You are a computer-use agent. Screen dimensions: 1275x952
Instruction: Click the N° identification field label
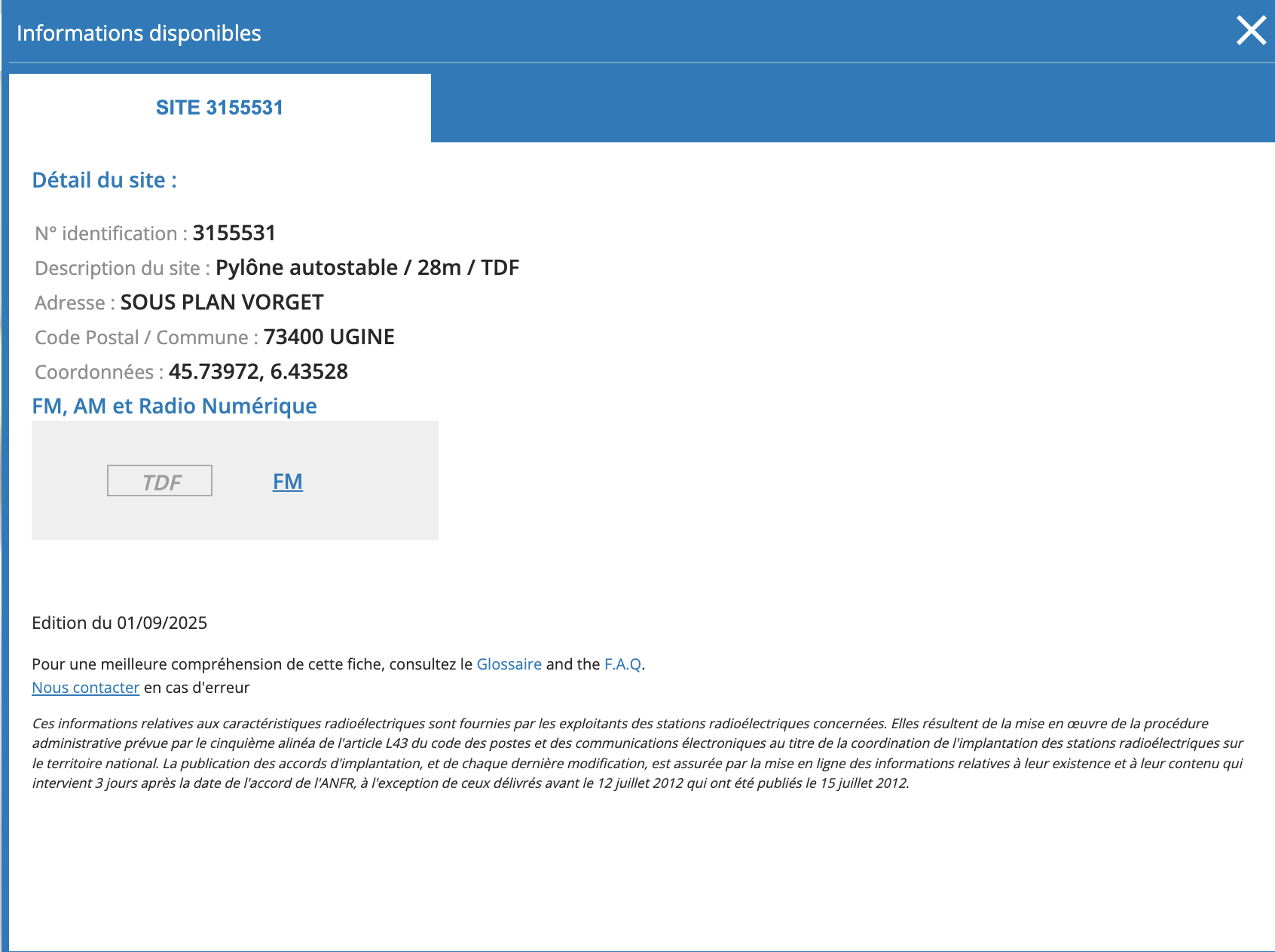111,233
